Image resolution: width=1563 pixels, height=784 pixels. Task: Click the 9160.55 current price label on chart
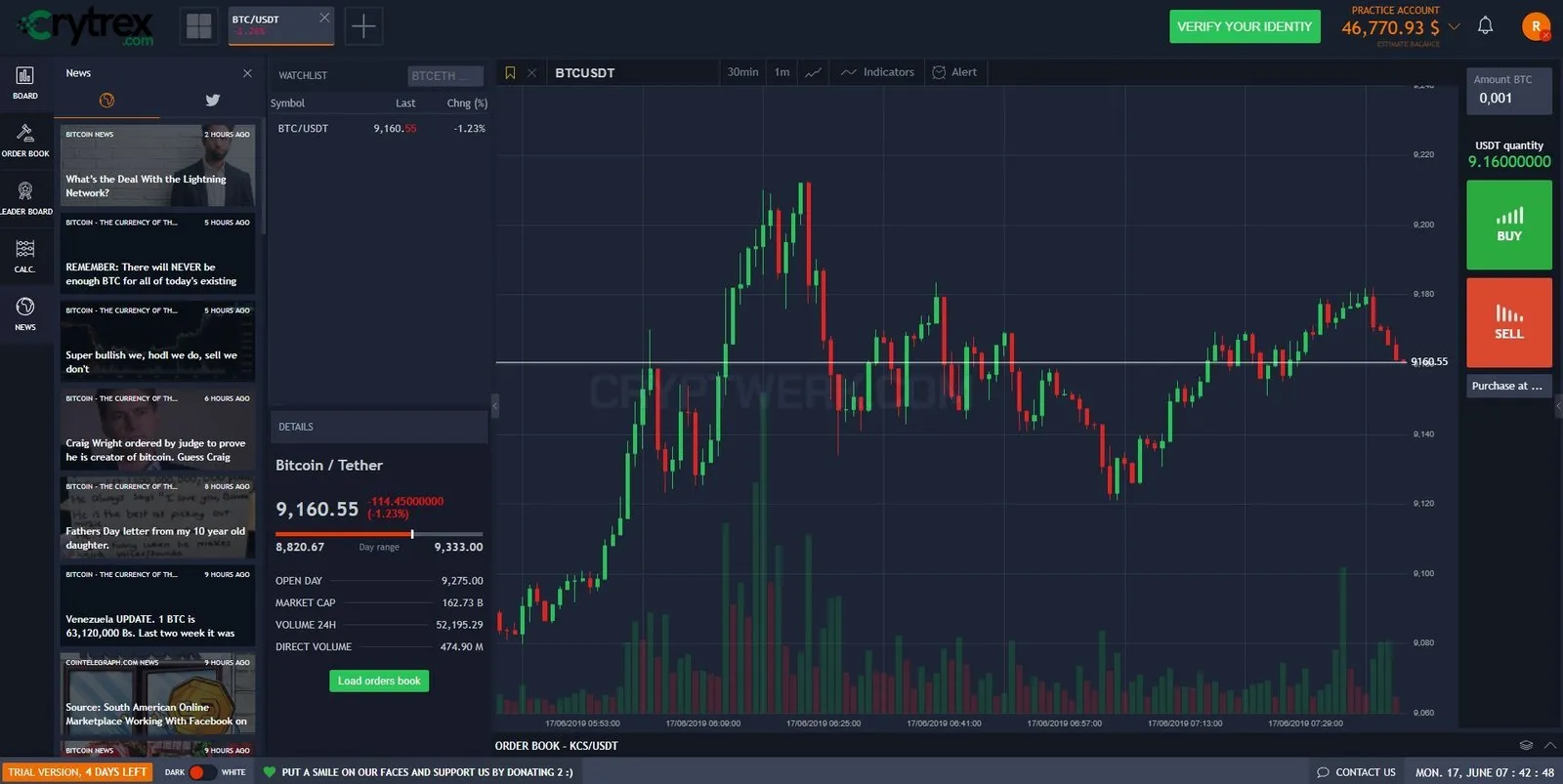[x=1429, y=362]
